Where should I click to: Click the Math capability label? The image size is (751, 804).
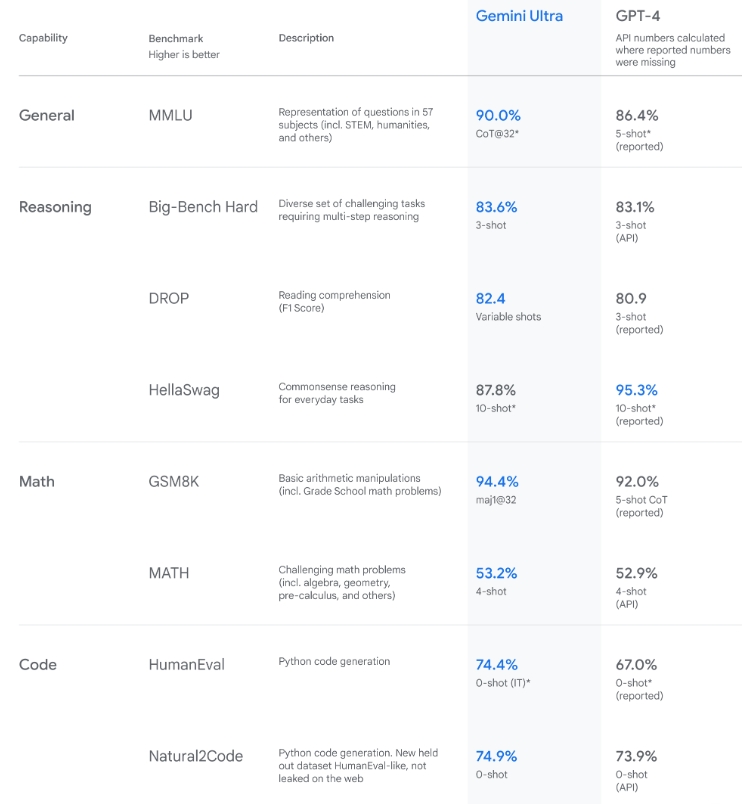(x=37, y=481)
